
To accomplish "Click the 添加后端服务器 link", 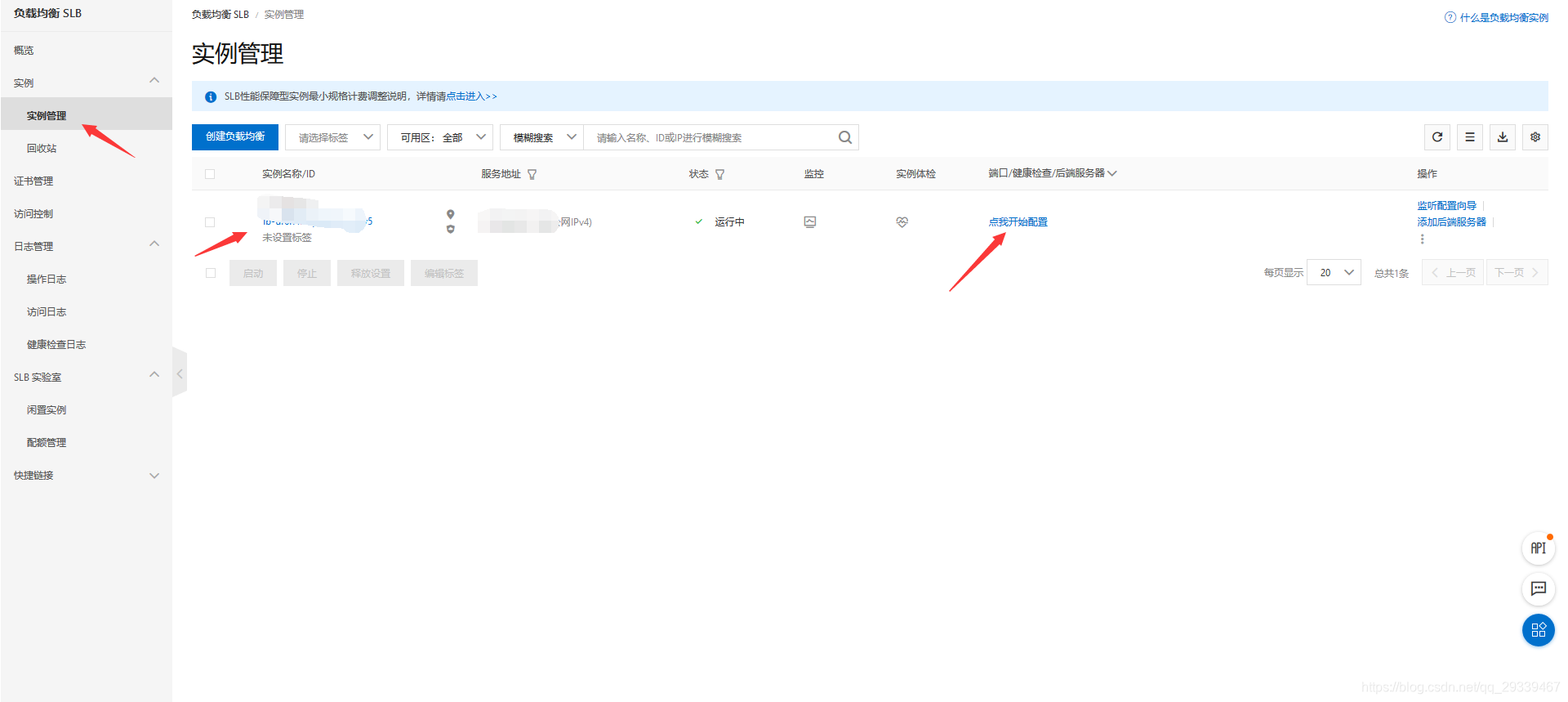I will (x=1451, y=222).
